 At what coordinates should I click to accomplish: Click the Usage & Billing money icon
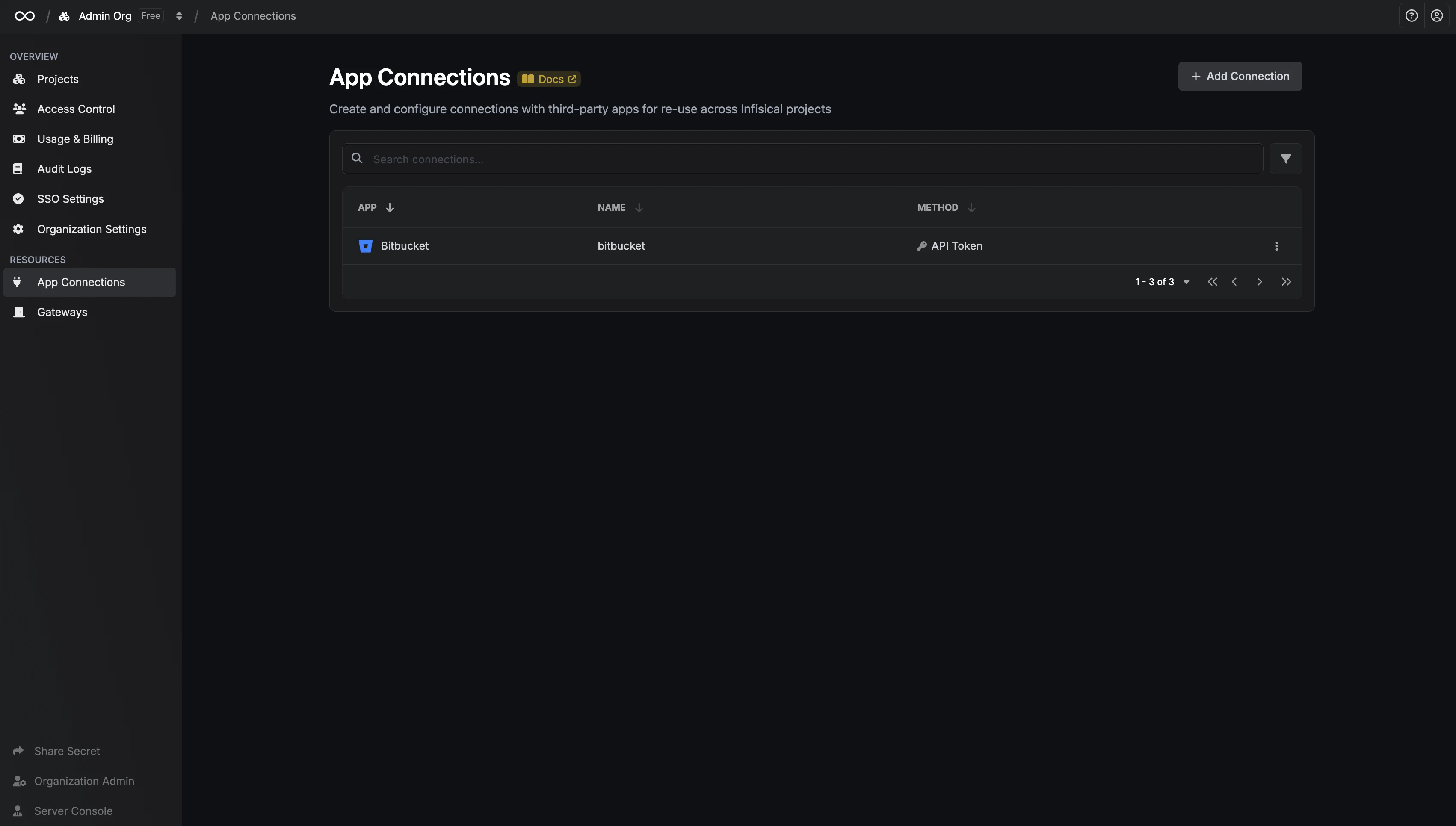19,139
